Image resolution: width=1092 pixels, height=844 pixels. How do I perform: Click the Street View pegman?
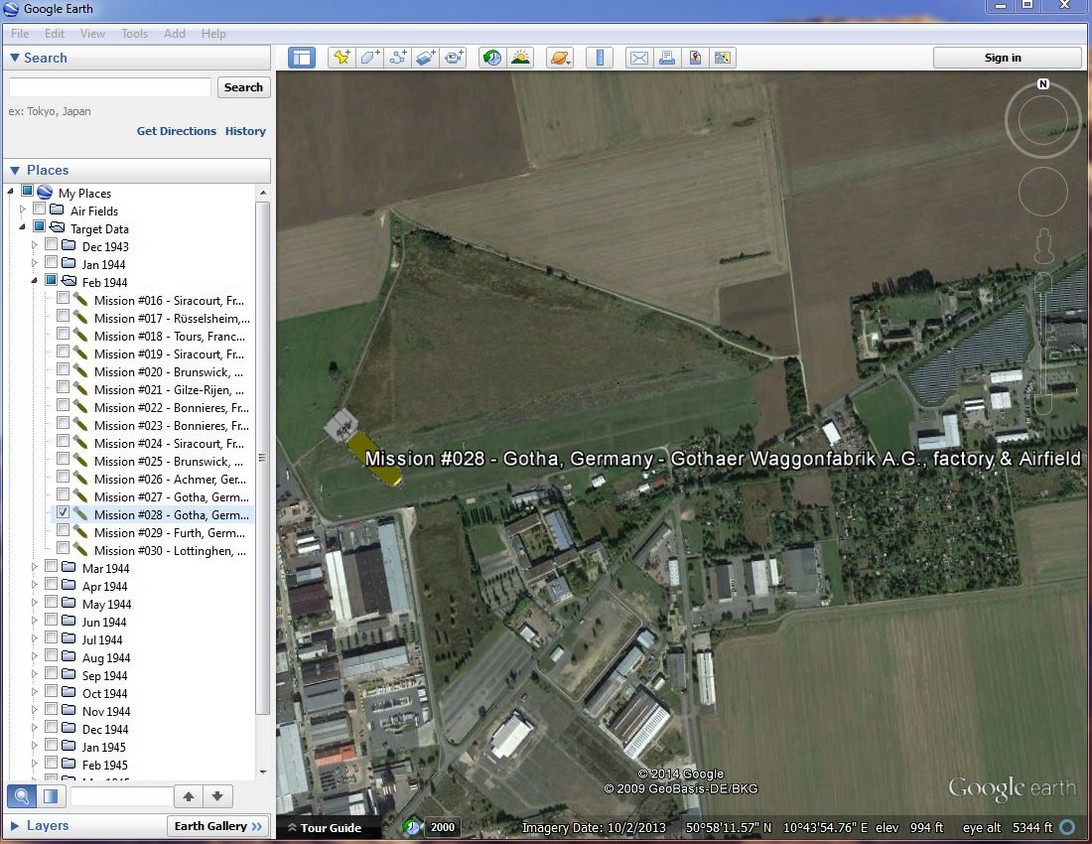click(1043, 246)
